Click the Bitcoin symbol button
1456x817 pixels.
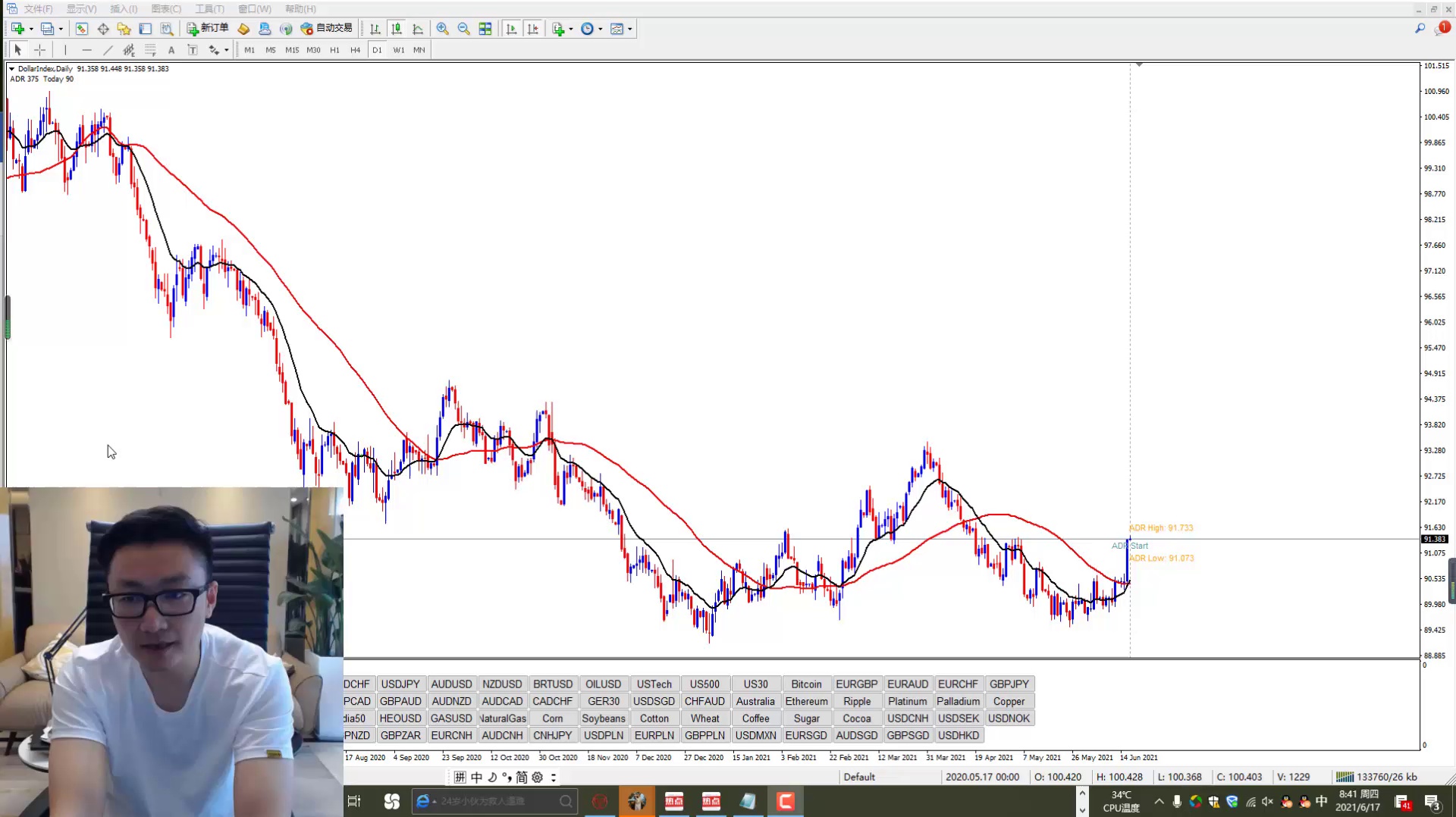coord(806,684)
